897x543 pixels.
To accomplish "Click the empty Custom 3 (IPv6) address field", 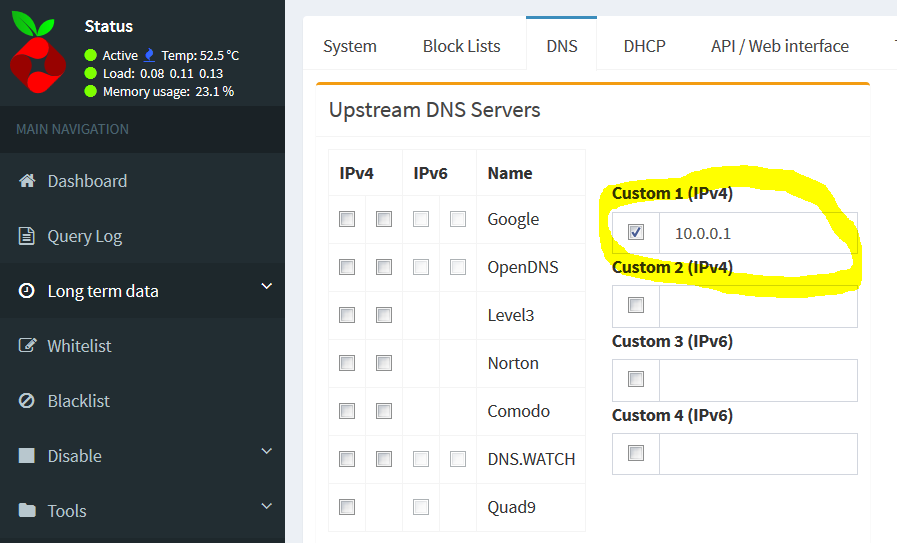I will (x=758, y=380).
